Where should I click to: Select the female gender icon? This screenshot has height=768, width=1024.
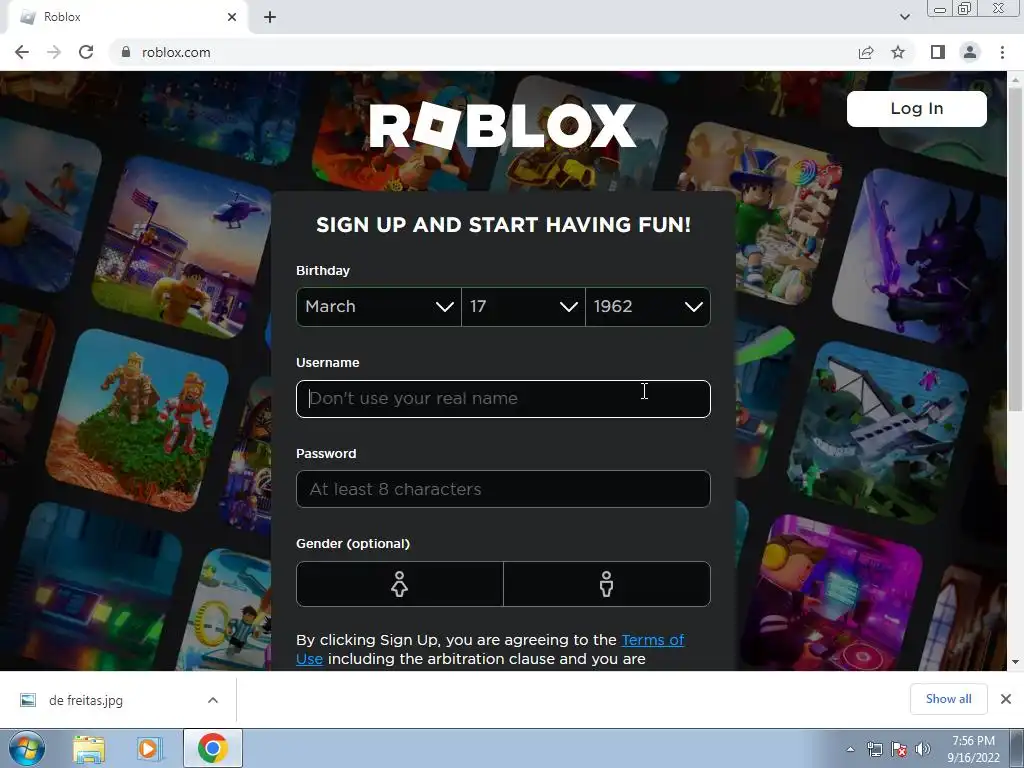click(x=400, y=584)
